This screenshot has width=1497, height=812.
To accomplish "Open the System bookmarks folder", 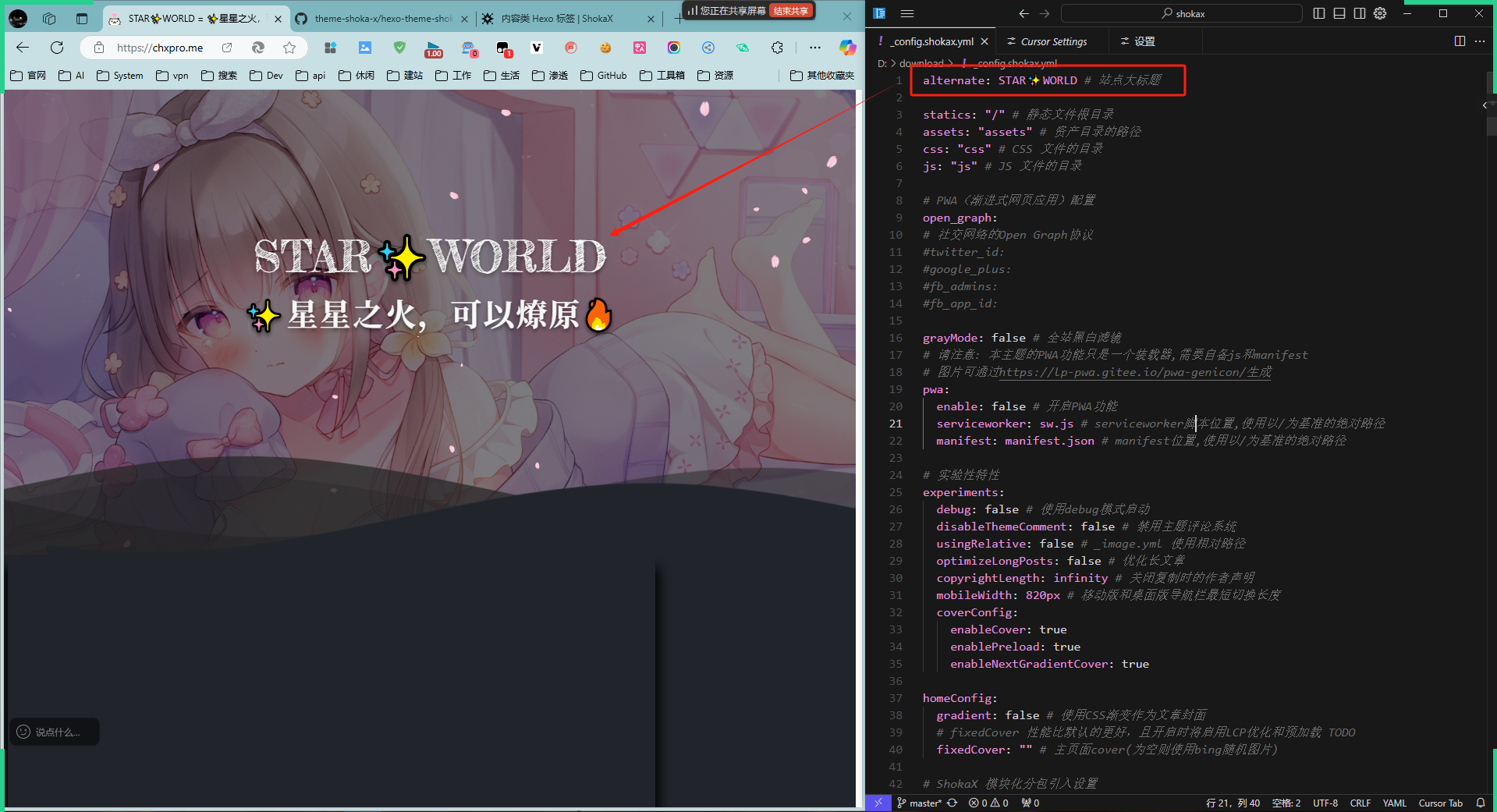I will click(x=120, y=76).
